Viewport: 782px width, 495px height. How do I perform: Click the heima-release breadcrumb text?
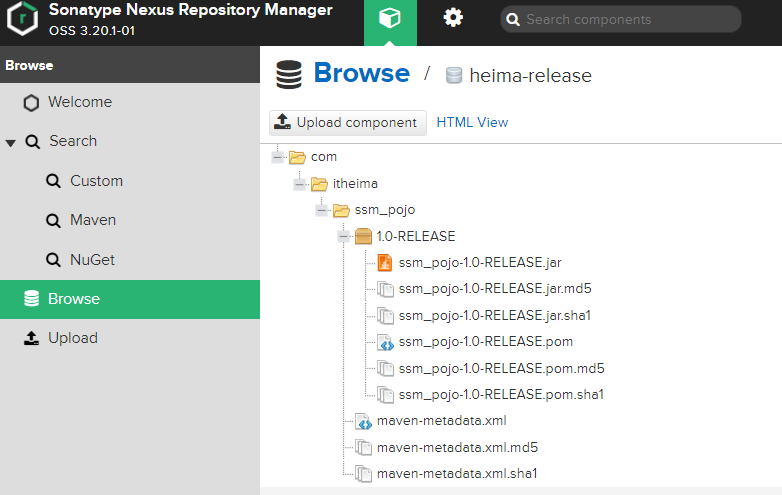(x=530, y=76)
